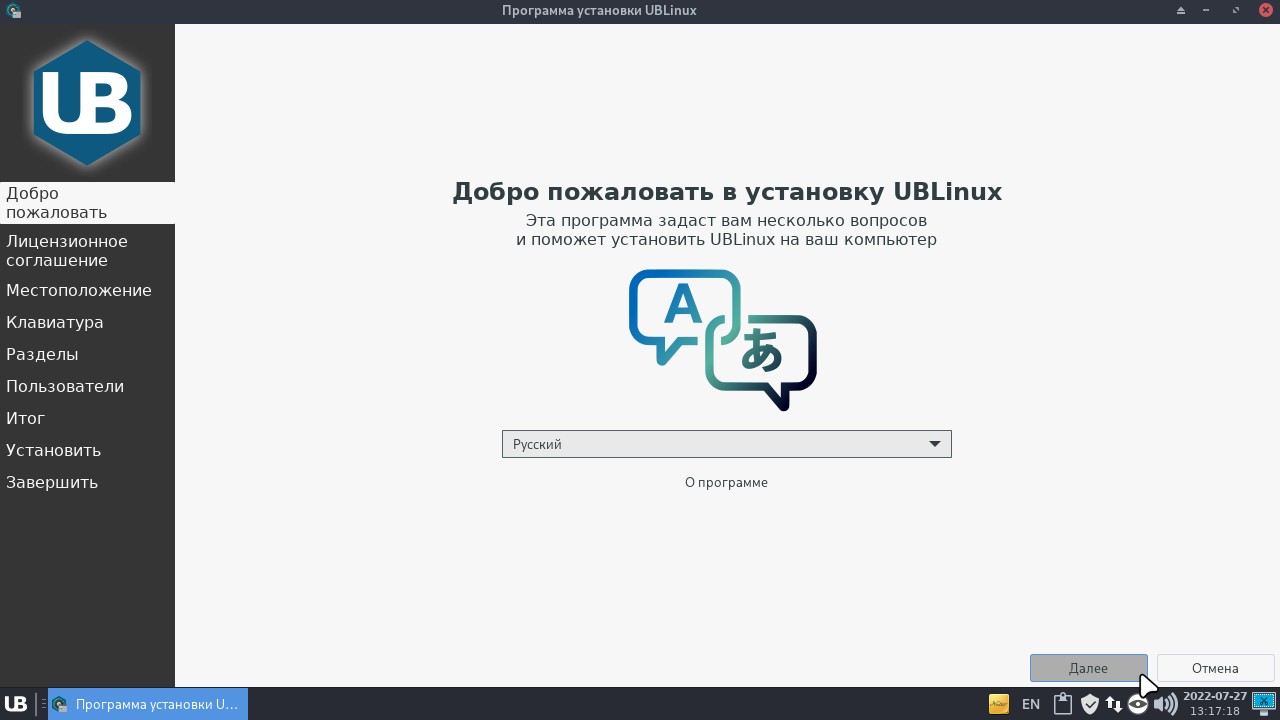
Task: Open the volume speaker tray icon
Action: click(1165, 704)
